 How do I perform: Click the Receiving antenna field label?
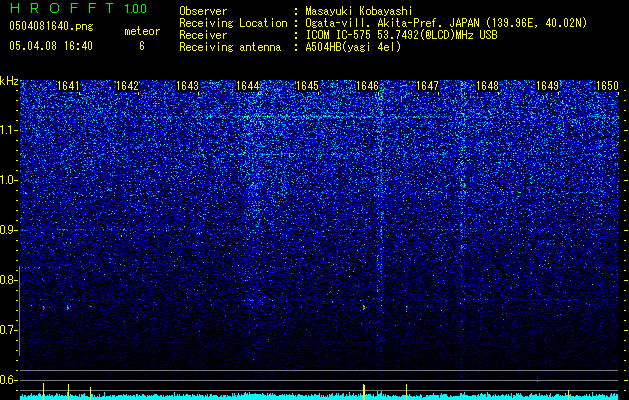pos(230,47)
